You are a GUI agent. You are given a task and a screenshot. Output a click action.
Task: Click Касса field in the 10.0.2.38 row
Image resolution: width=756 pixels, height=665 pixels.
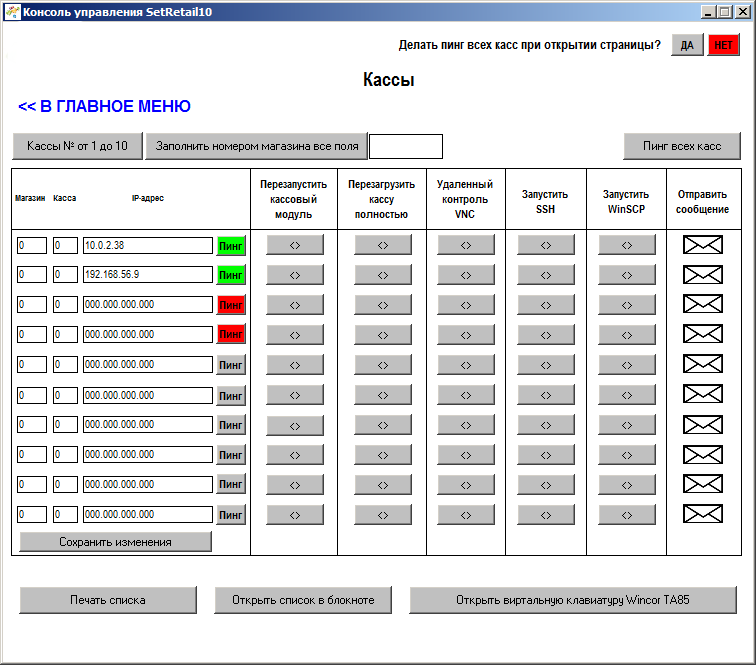[65, 245]
